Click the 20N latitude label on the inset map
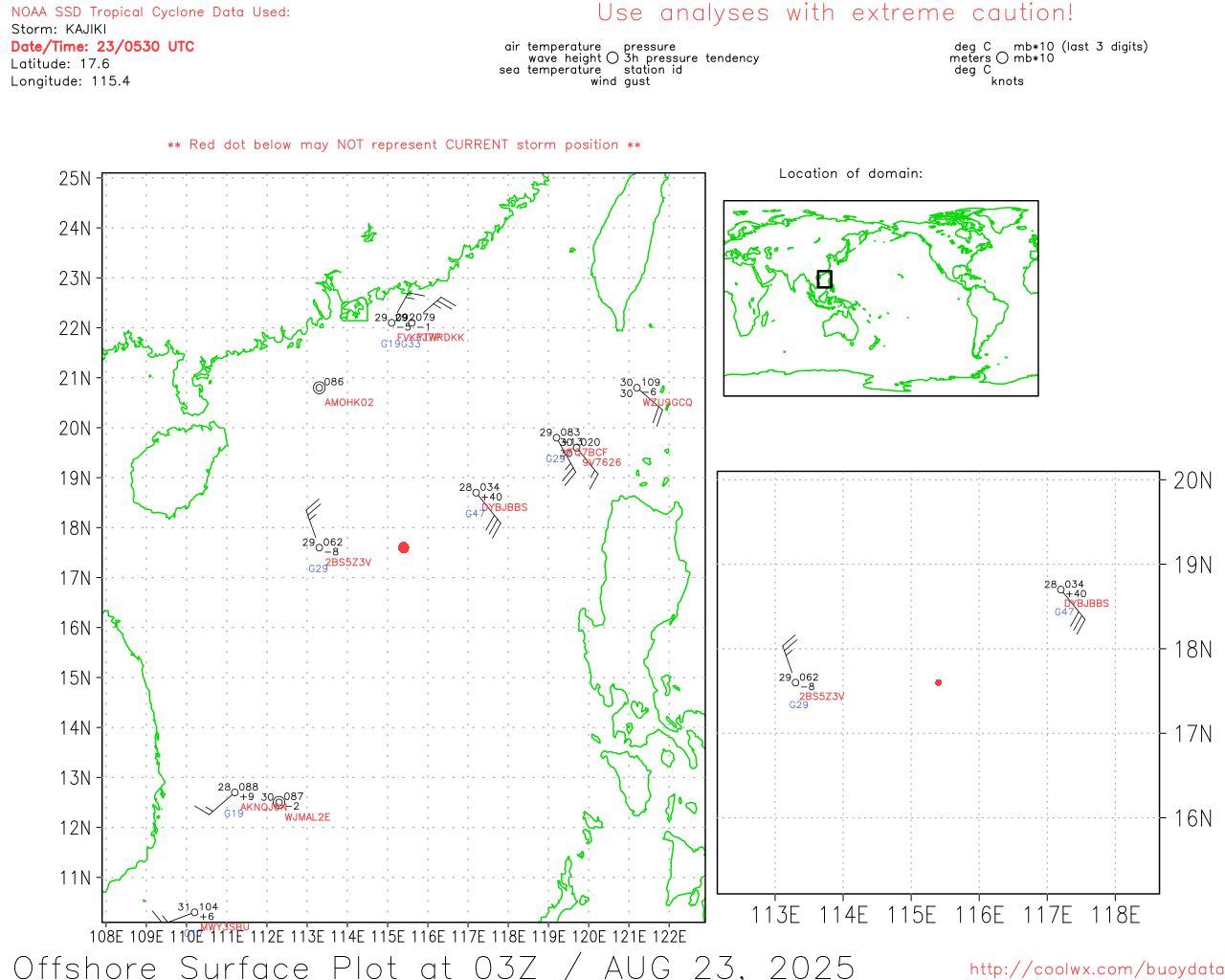 click(x=1192, y=480)
